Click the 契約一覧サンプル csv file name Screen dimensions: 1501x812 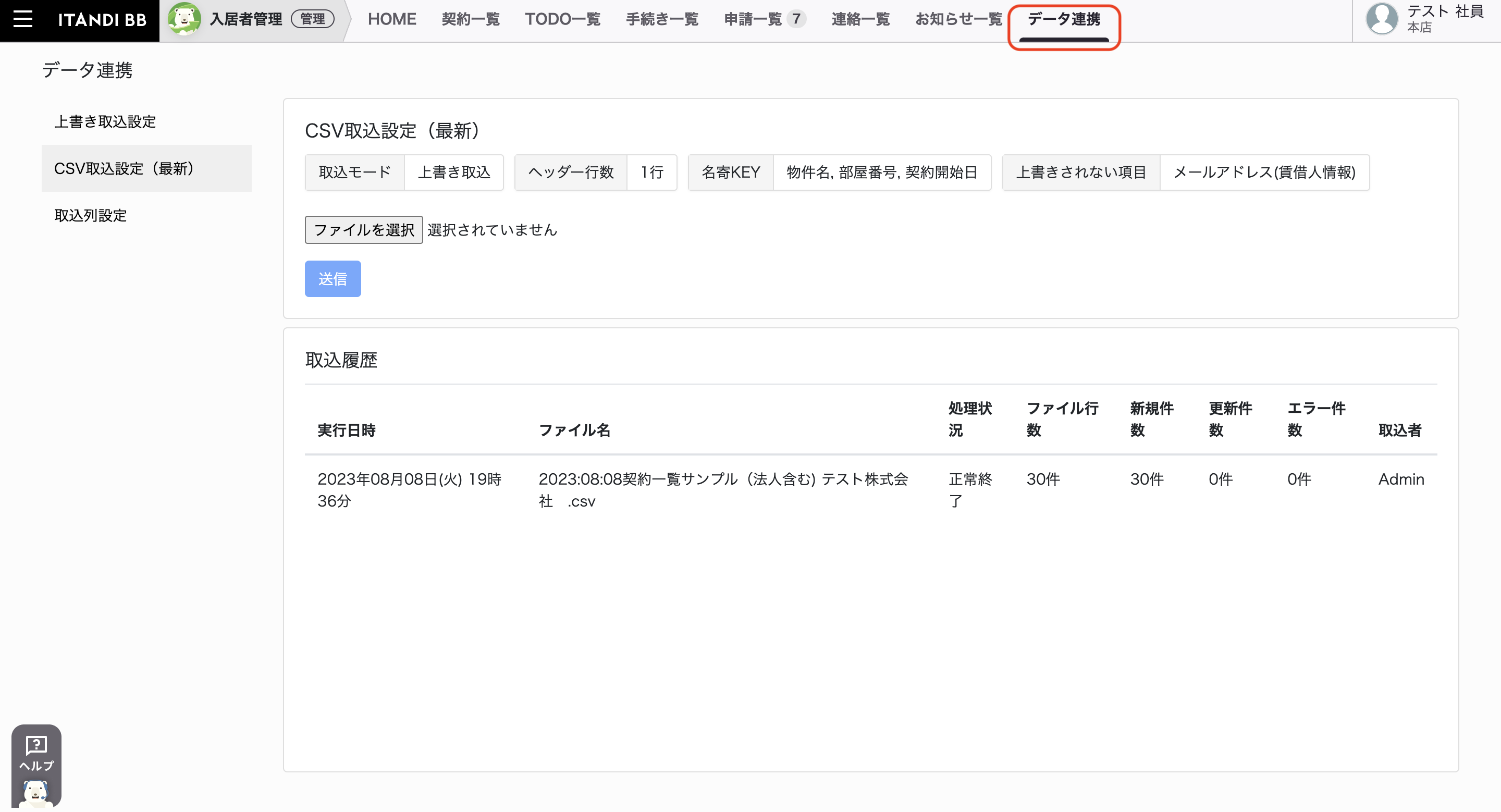coord(723,490)
